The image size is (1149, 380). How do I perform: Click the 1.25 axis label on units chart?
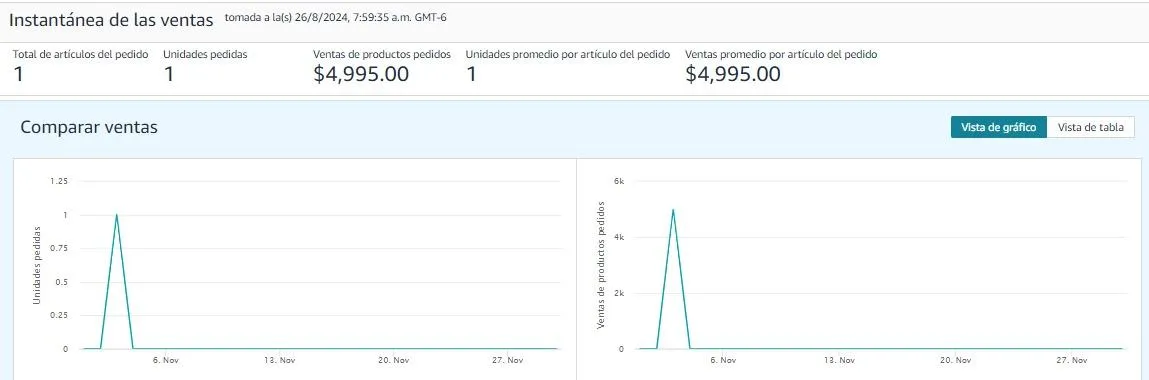pyautogui.click(x=59, y=180)
